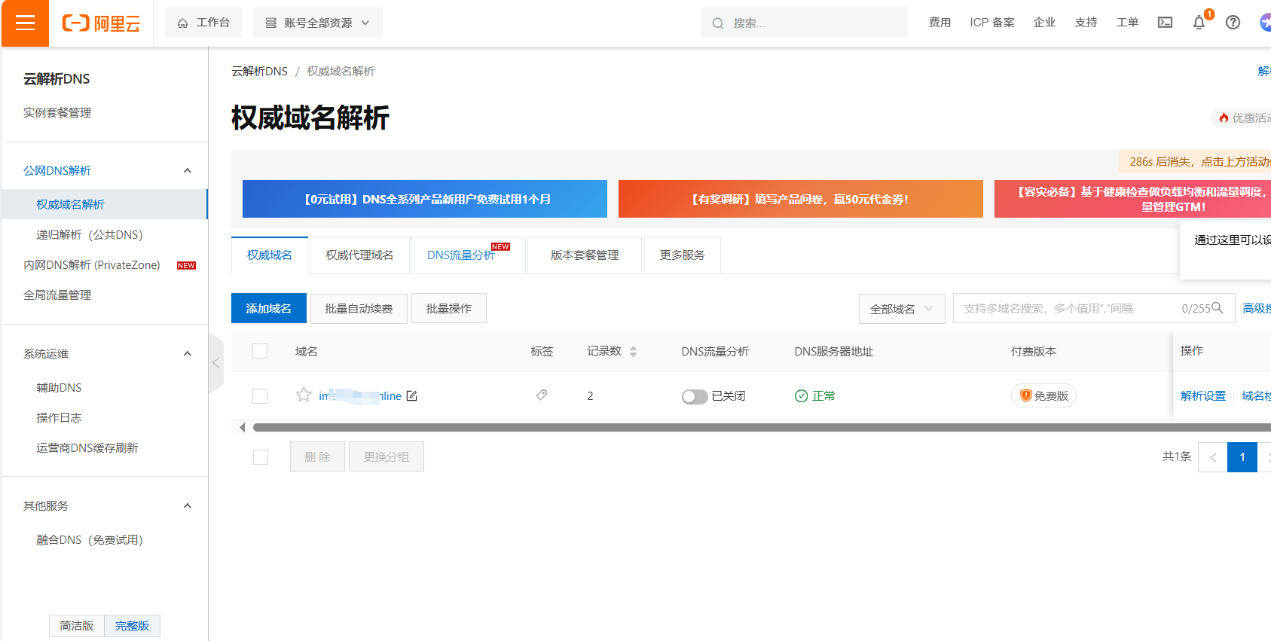The image size is (1271, 641).
Task: Click the 更换分组 button
Action: [x=386, y=457]
